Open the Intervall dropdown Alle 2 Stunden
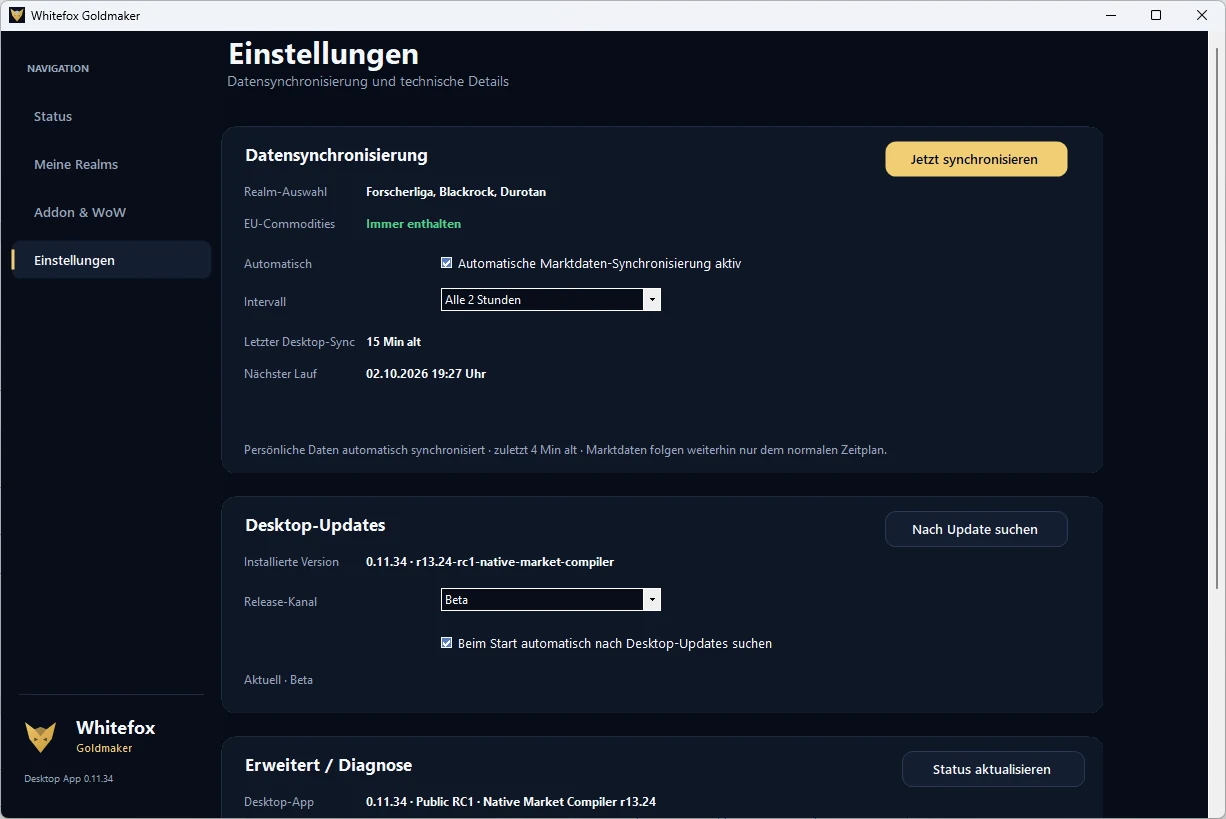This screenshot has height=819, width=1226. tap(551, 299)
